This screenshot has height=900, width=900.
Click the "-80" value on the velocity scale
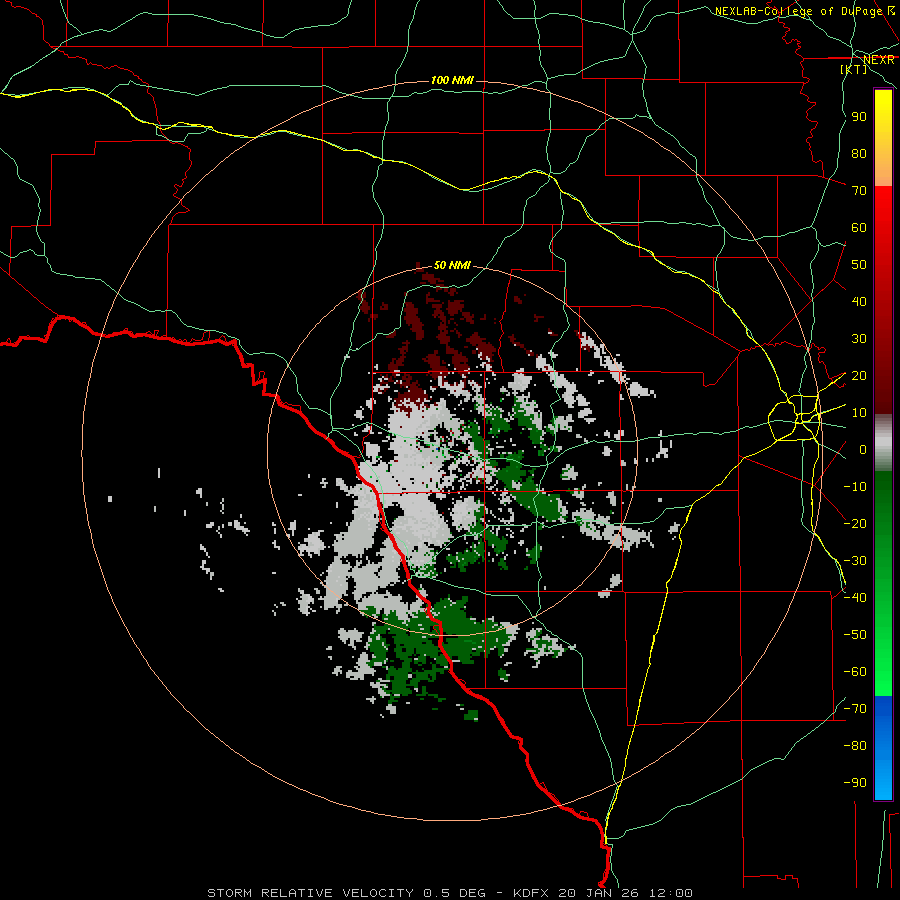(x=855, y=746)
